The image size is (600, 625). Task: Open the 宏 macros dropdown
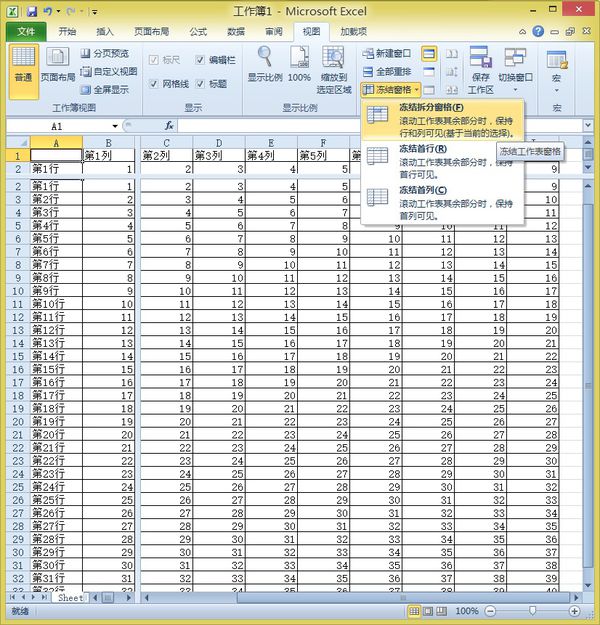[x=557, y=70]
